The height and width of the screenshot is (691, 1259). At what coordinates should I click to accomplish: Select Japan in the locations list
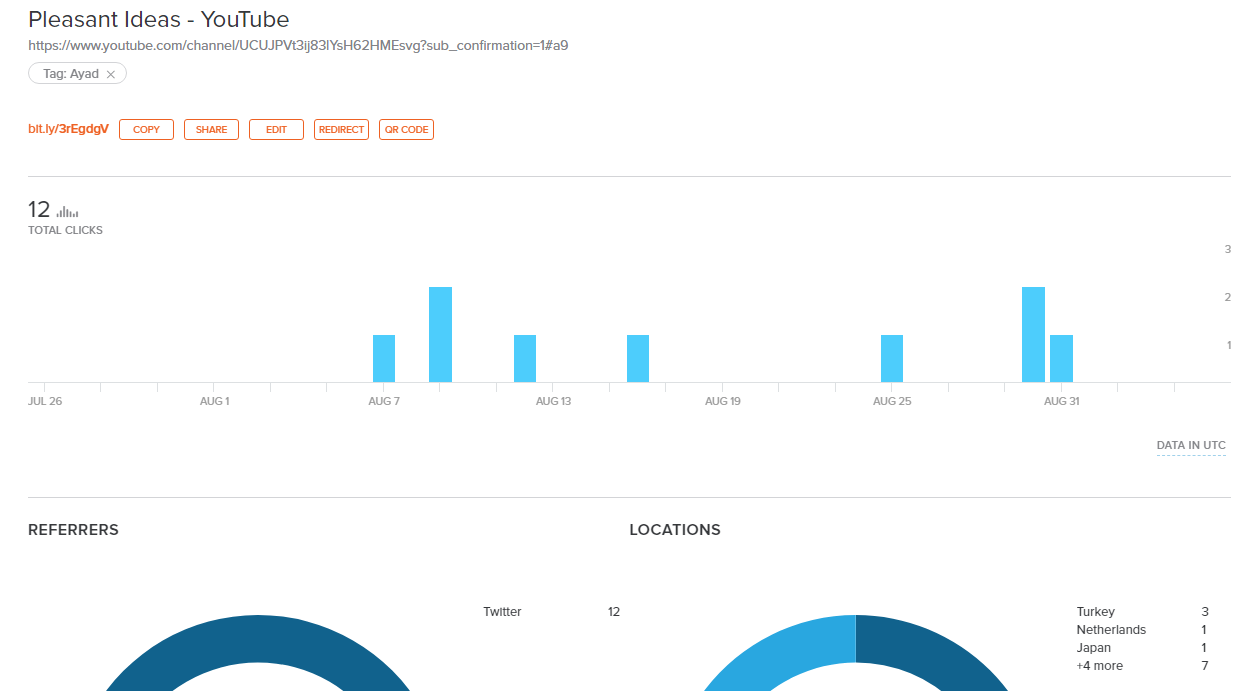tap(1093, 648)
